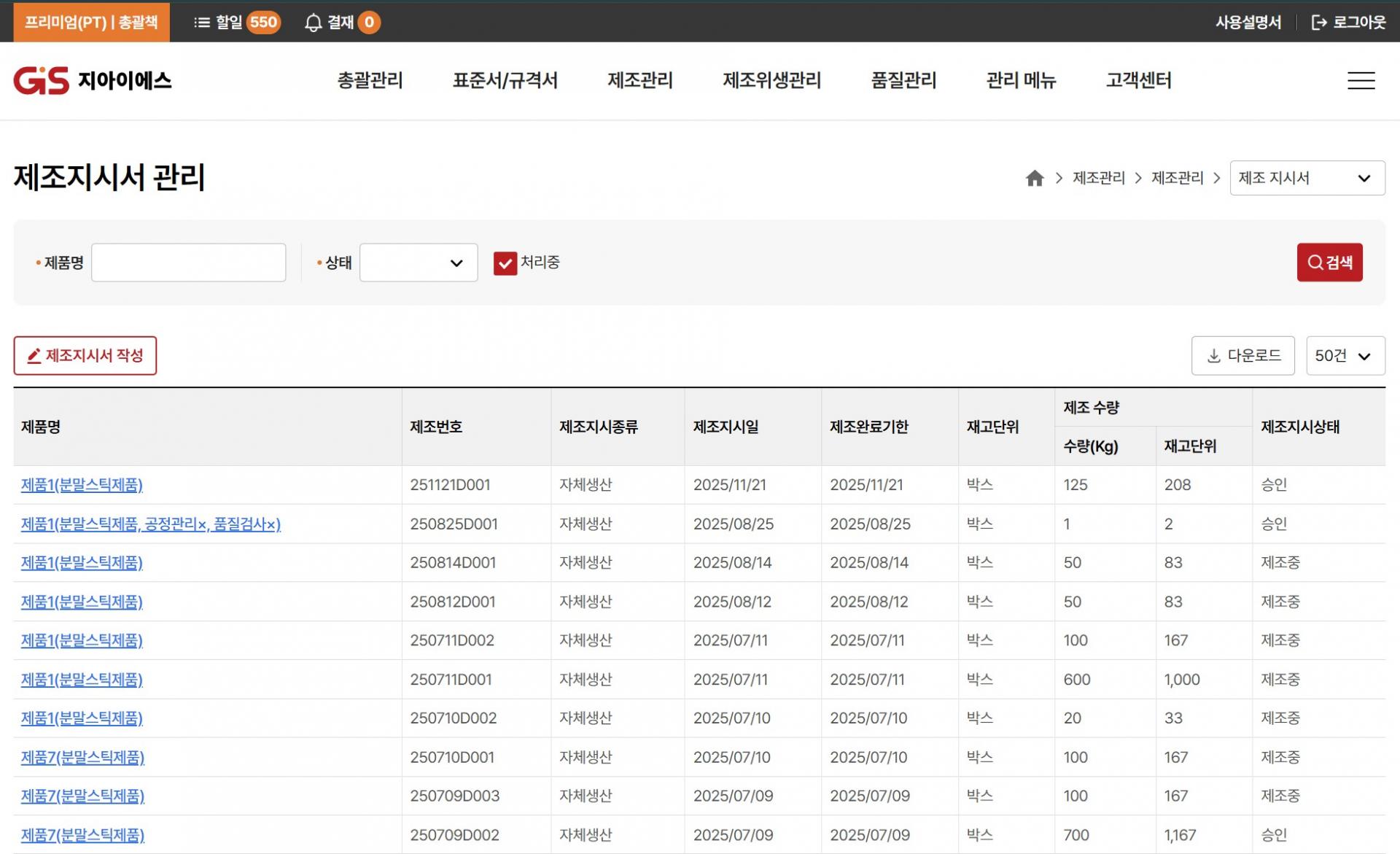Click the 다운로드 download button

coord(1242,356)
